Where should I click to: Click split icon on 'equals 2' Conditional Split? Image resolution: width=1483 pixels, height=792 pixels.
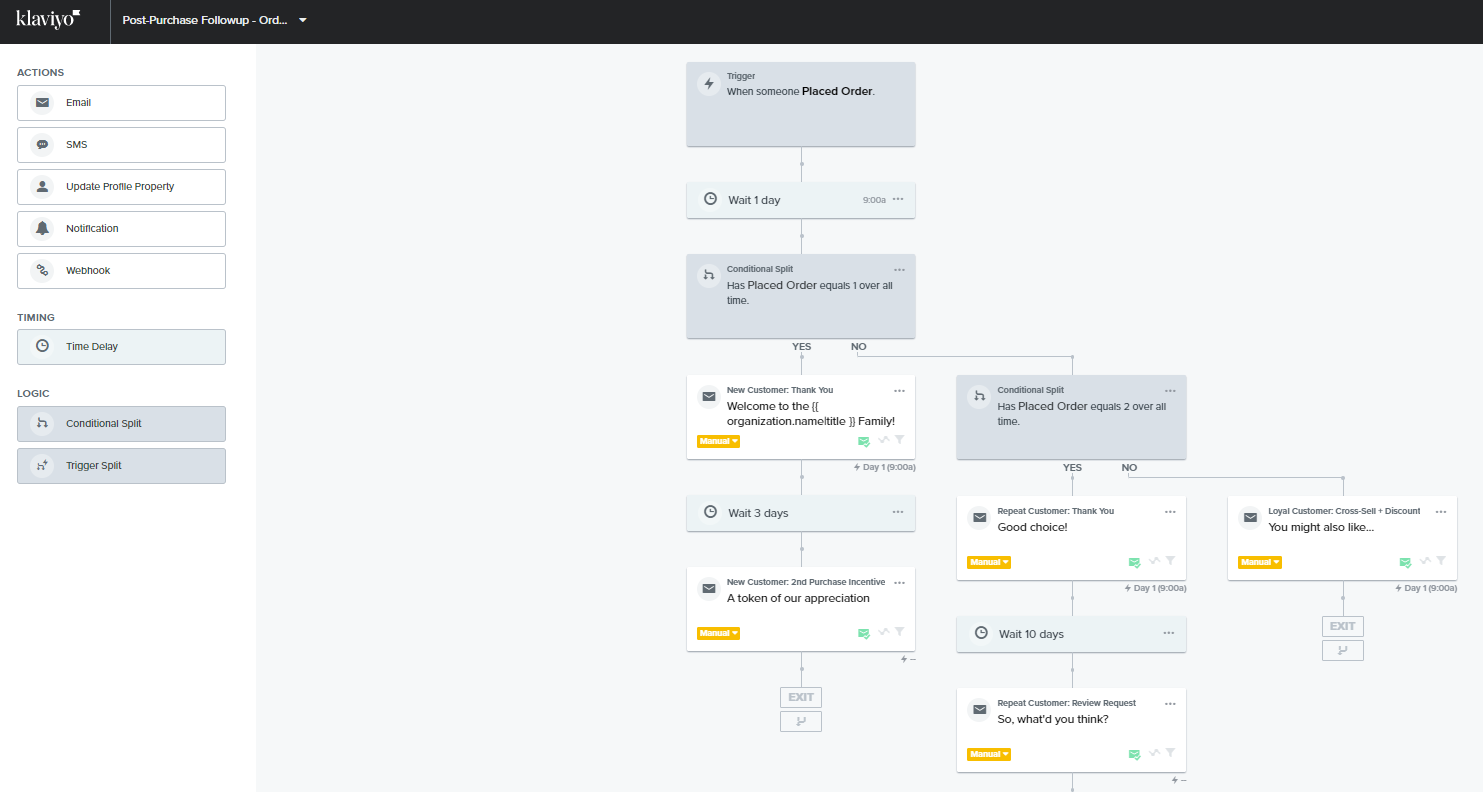[x=980, y=397]
